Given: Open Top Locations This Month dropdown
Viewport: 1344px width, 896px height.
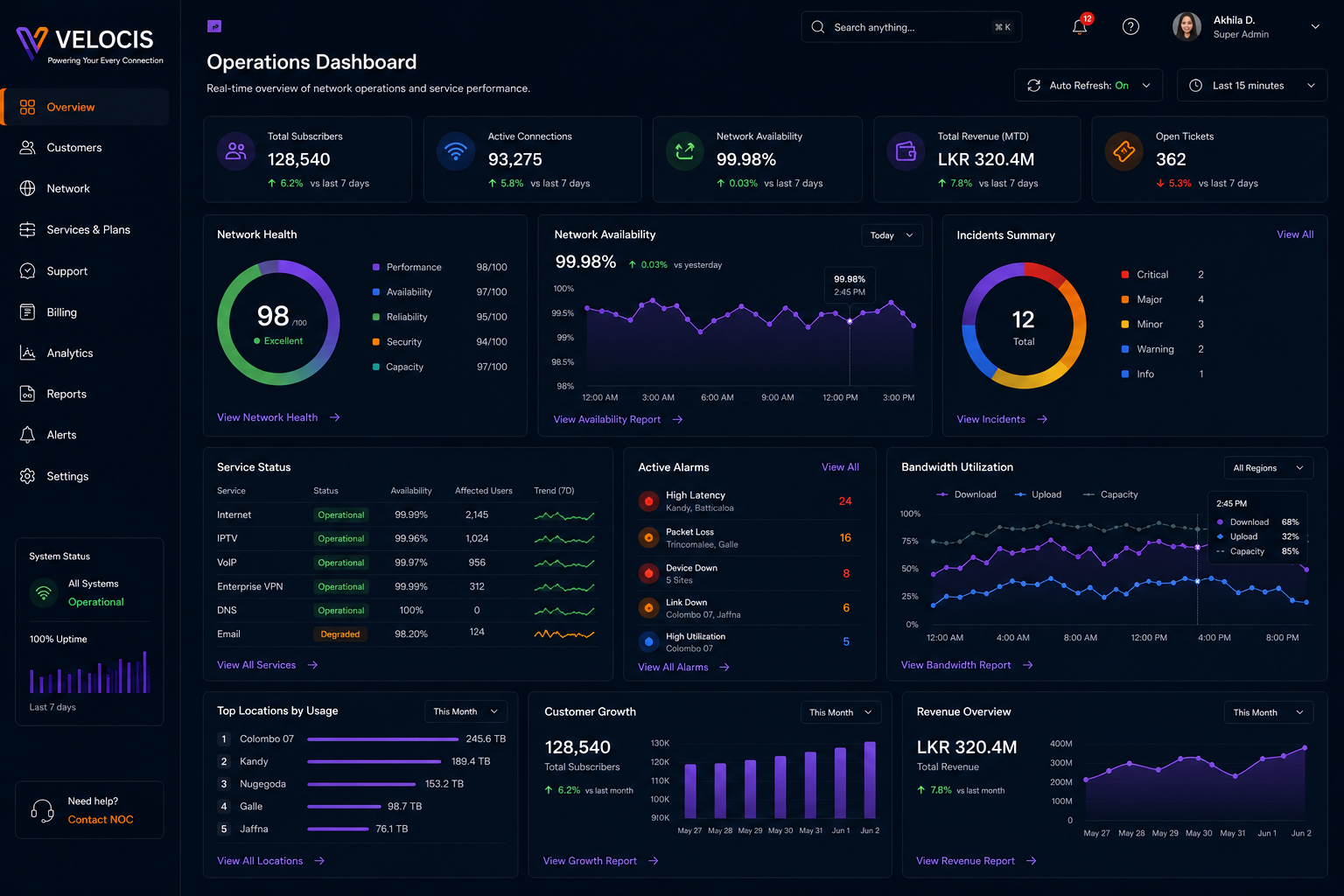Looking at the screenshot, I should [465, 711].
